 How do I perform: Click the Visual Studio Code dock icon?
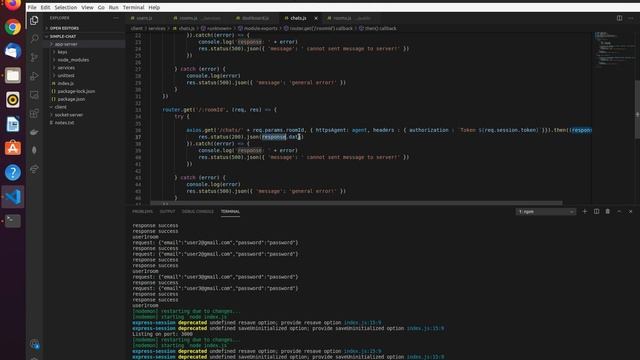[x=13, y=197]
